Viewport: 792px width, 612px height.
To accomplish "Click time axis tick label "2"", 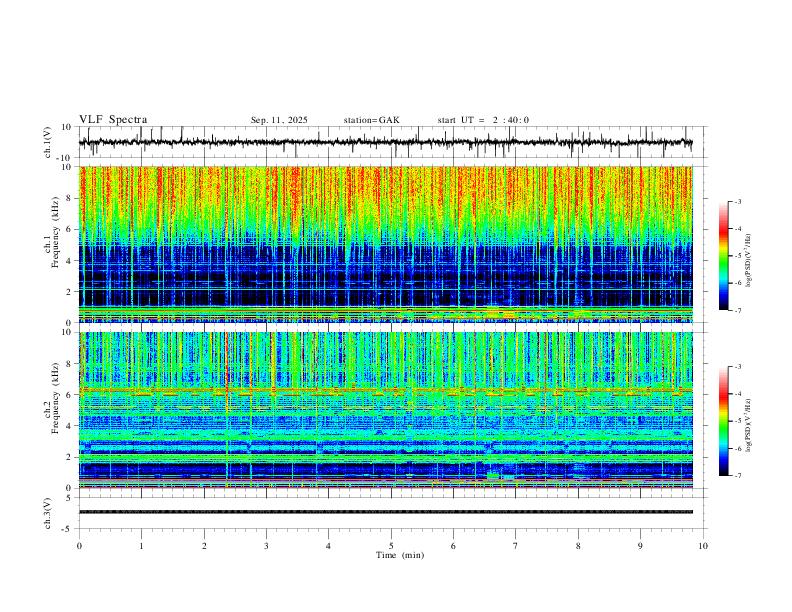I will (x=204, y=546).
